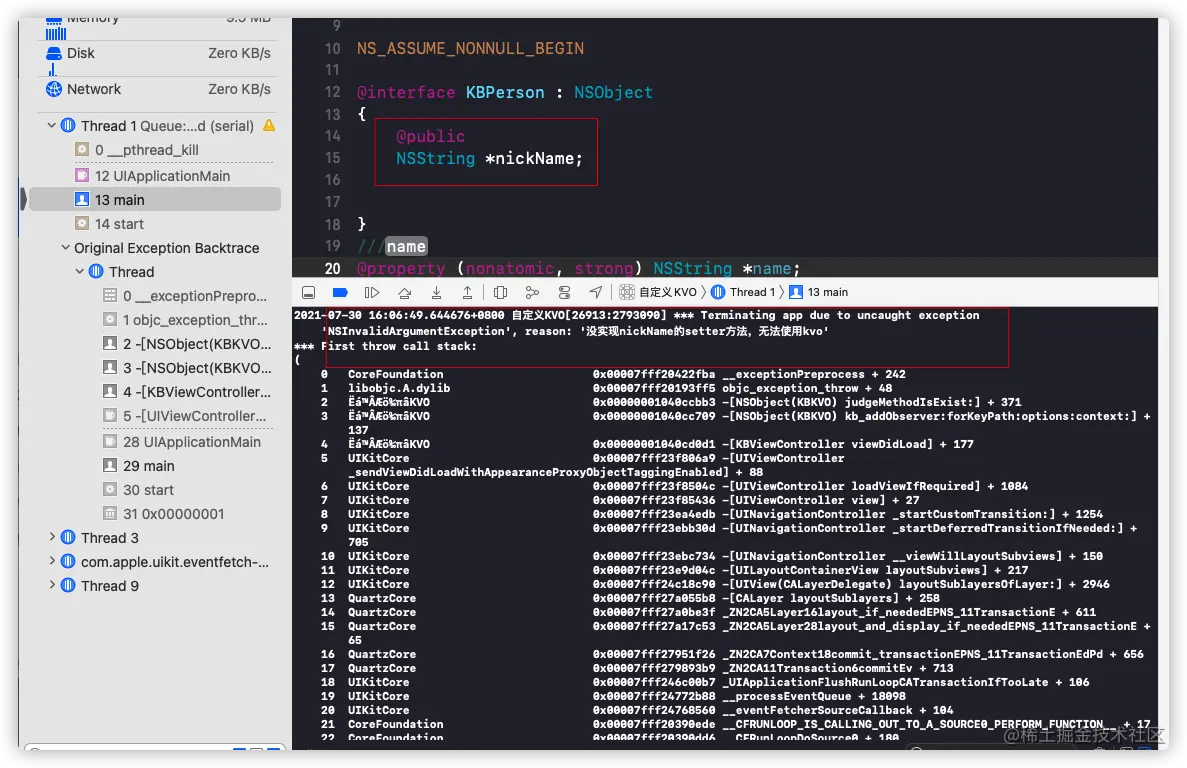Open the Debug View Hierarchy icon
1187x768 pixels.
coord(500,292)
